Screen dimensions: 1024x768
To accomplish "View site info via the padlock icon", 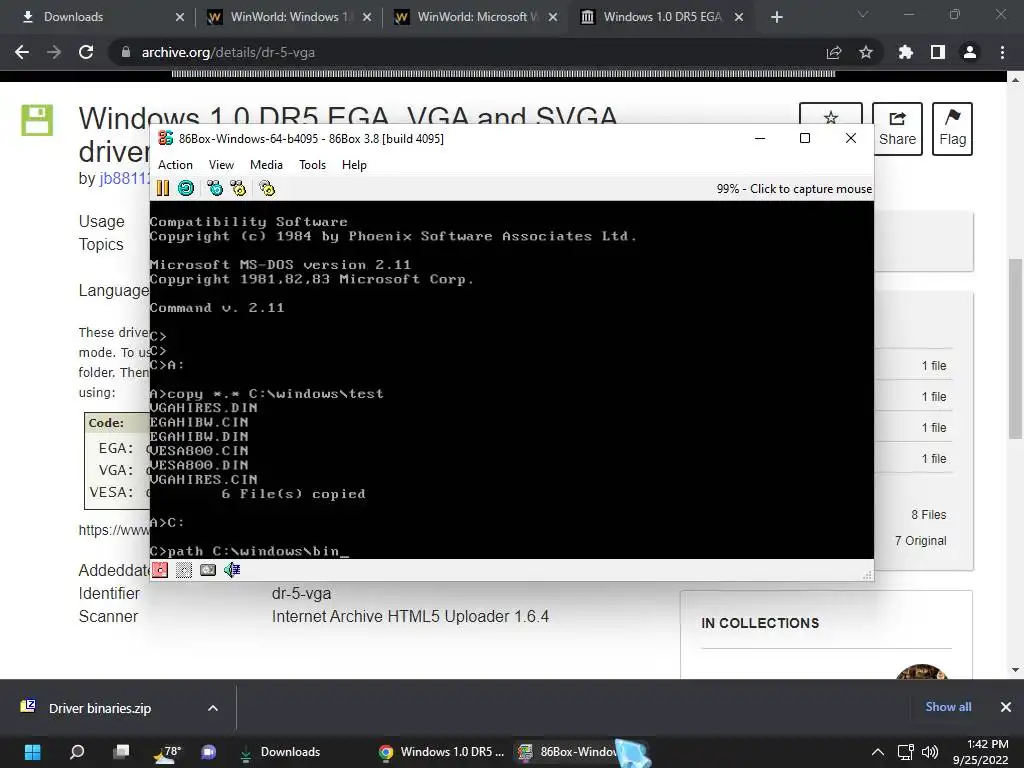I will pos(126,52).
